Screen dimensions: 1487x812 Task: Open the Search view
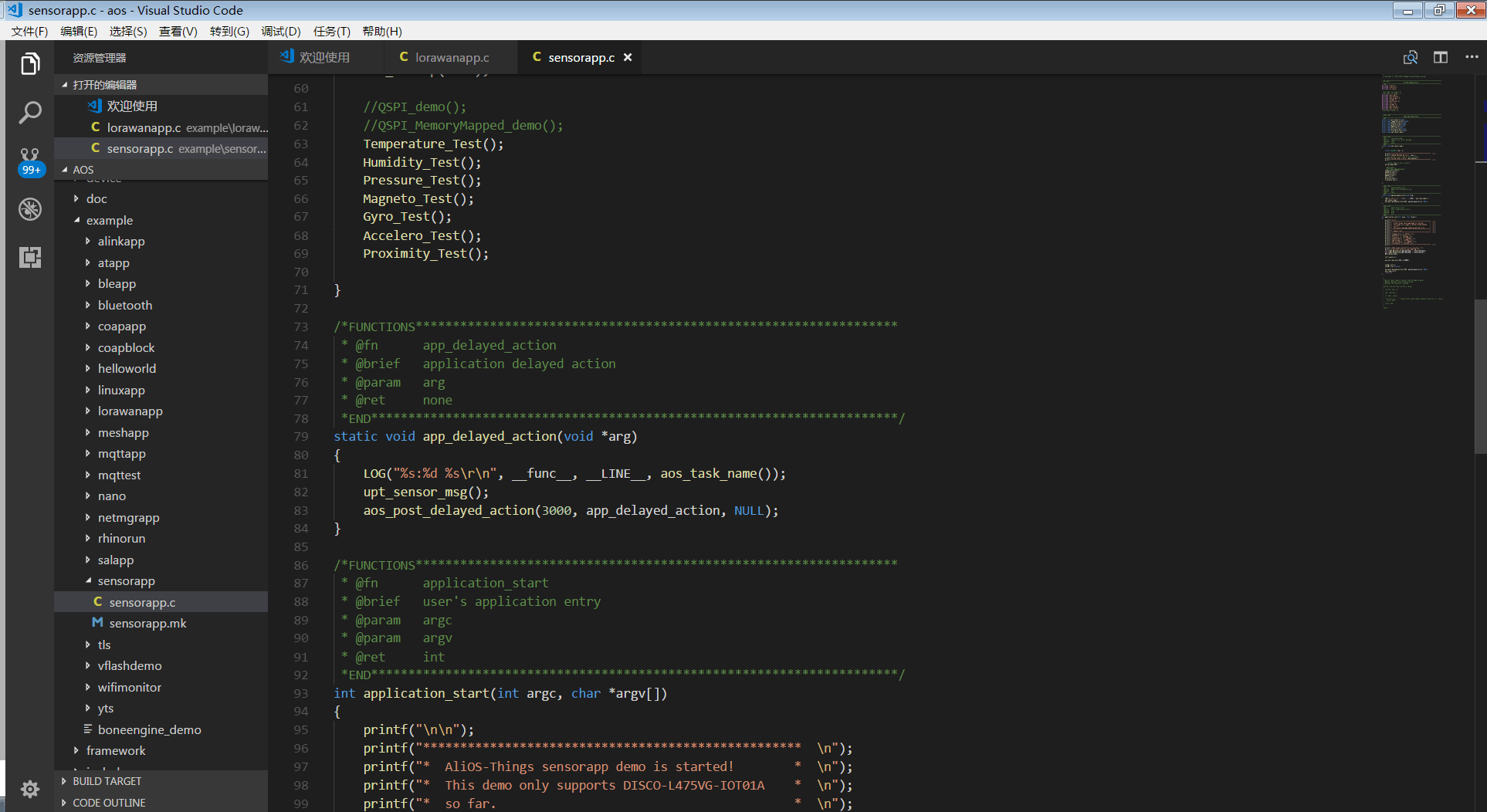[x=29, y=113]
